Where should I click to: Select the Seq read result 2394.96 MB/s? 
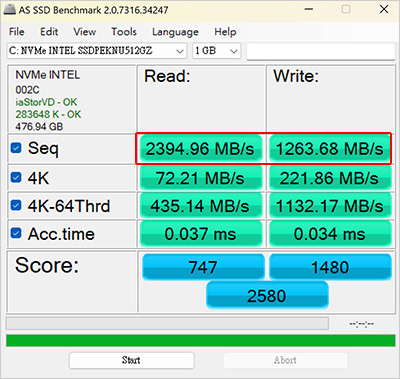tap(200, 149)
